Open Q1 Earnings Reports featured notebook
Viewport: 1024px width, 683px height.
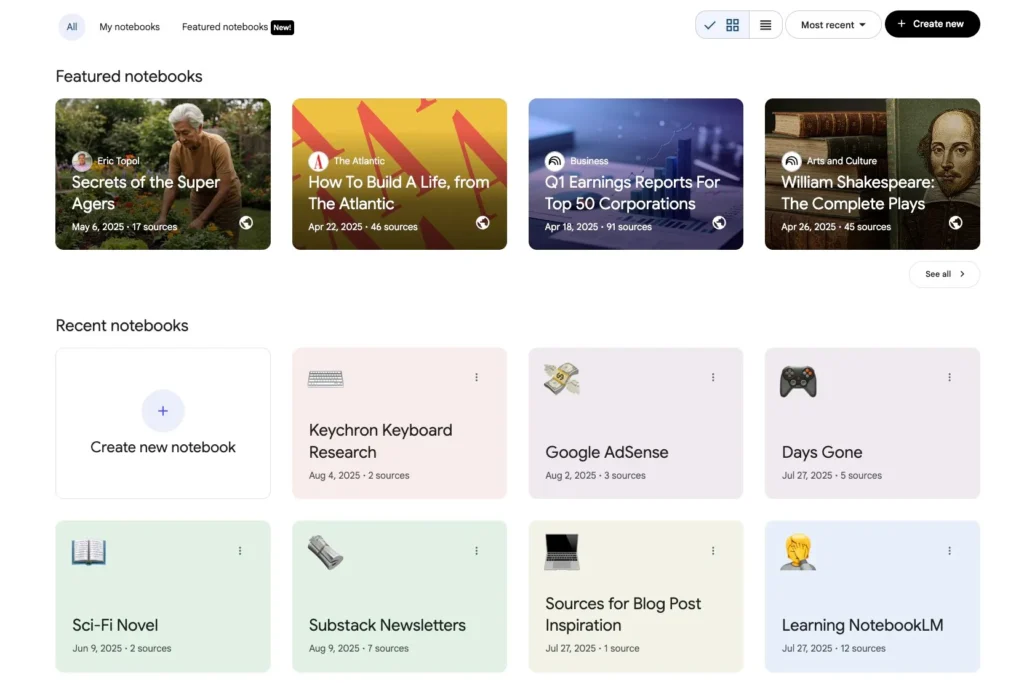tap(635, 174)
